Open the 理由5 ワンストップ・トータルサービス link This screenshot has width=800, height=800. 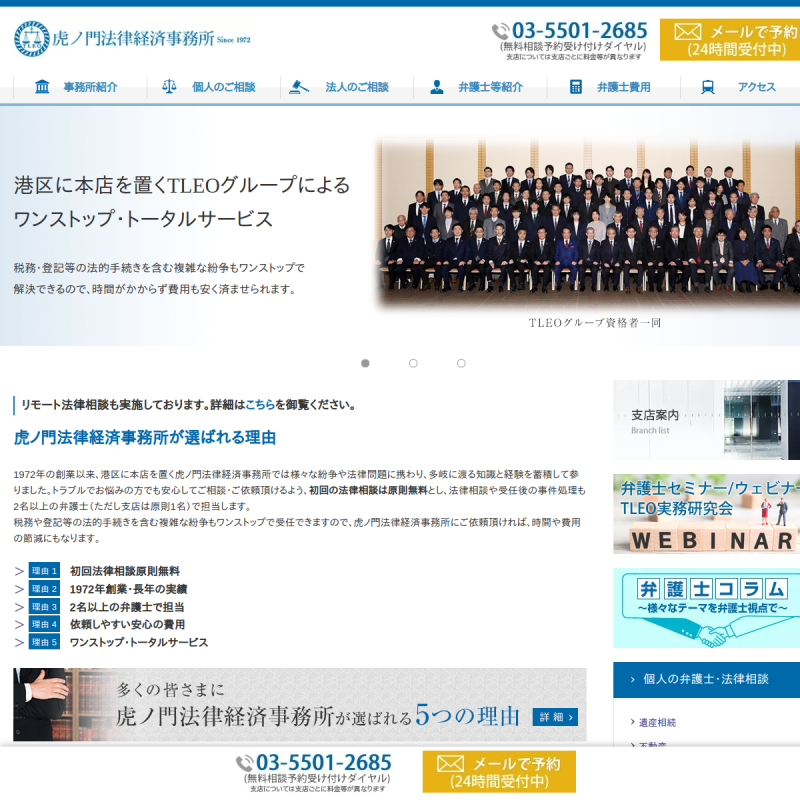[x=139, y=642]
